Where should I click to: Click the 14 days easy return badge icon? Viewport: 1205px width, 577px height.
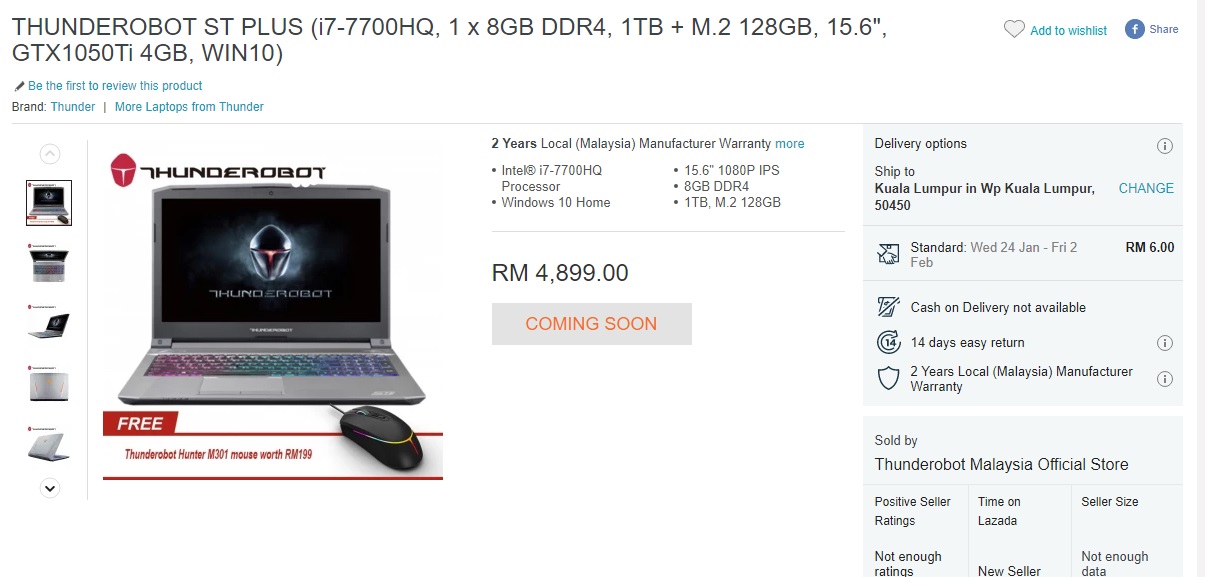[x=888, y=342]
